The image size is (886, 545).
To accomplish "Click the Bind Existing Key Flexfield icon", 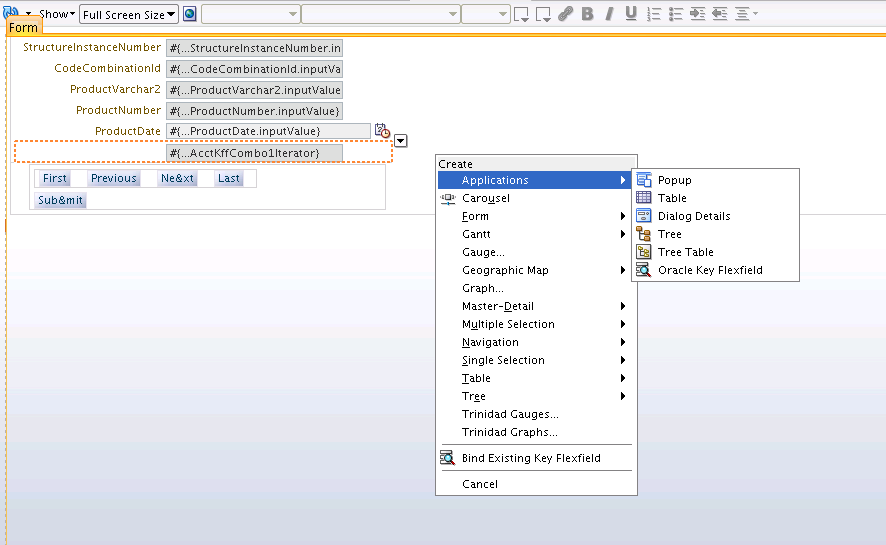I will click(x=448, y=458).
